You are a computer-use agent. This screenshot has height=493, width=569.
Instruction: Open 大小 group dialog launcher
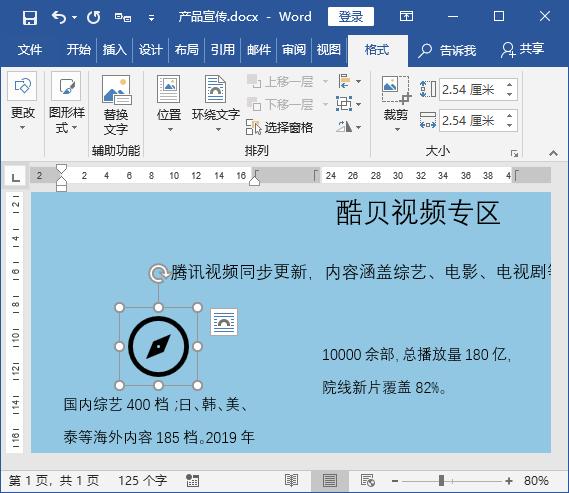click(x=514, y=154)
